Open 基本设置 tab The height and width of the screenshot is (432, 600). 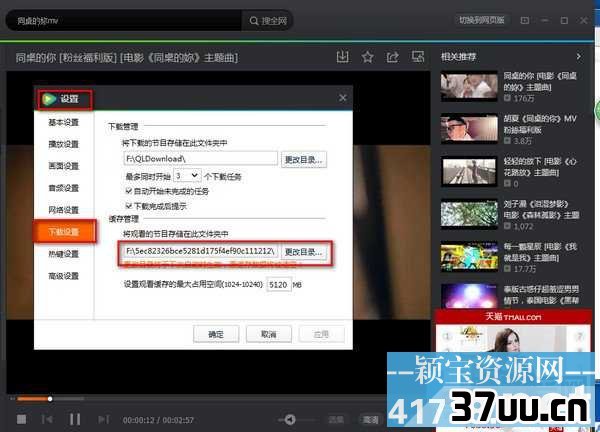tap(64, 122)
